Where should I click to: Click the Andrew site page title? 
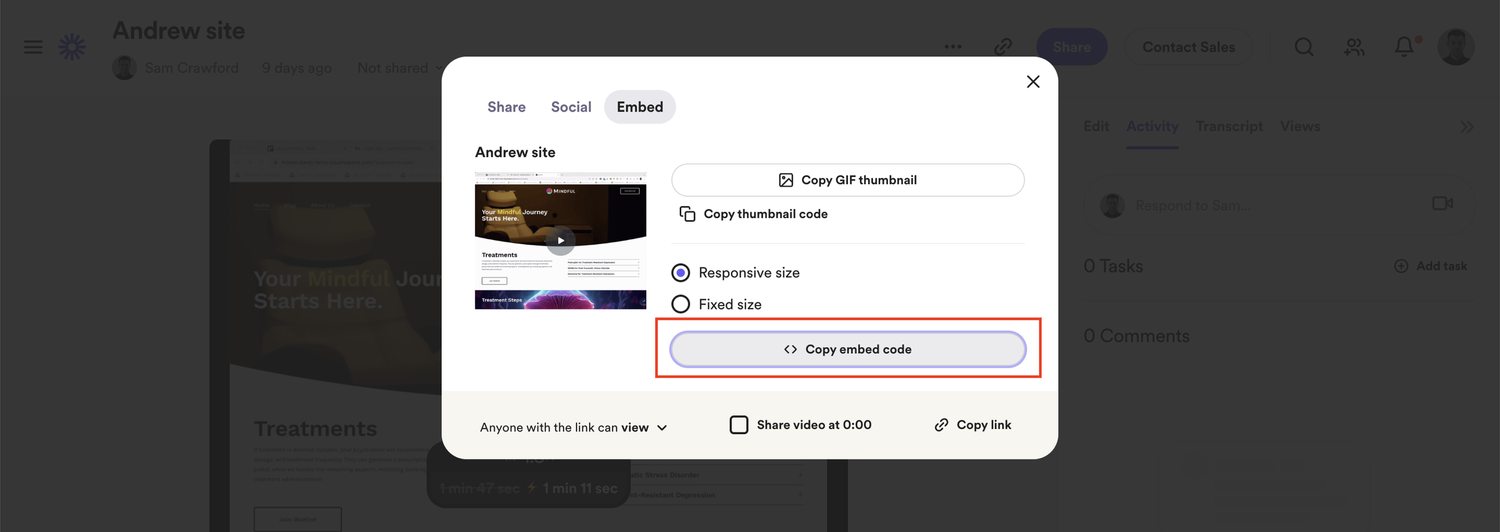[x=179, y=31]
